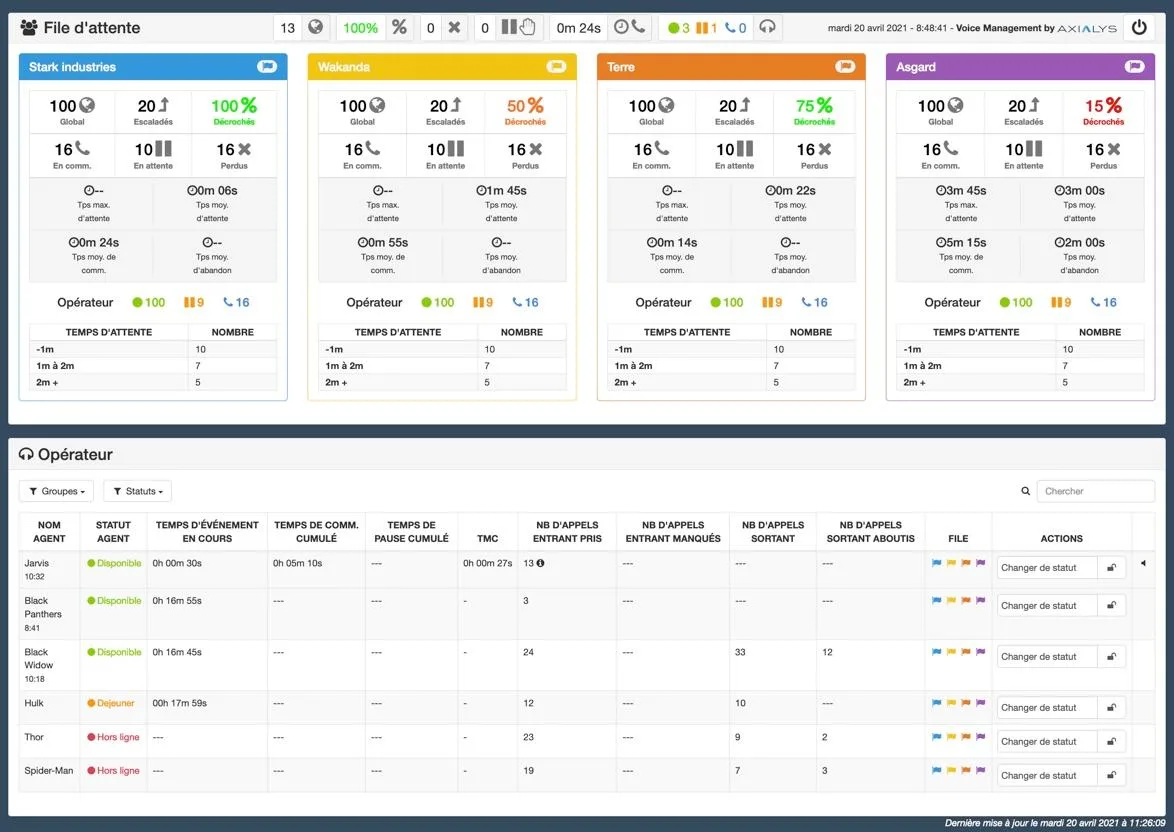The width and height of the screenshot is (1174, 832).
Task: Click the 15% Décrochés value in Asgard
Action: (1103, 106)
